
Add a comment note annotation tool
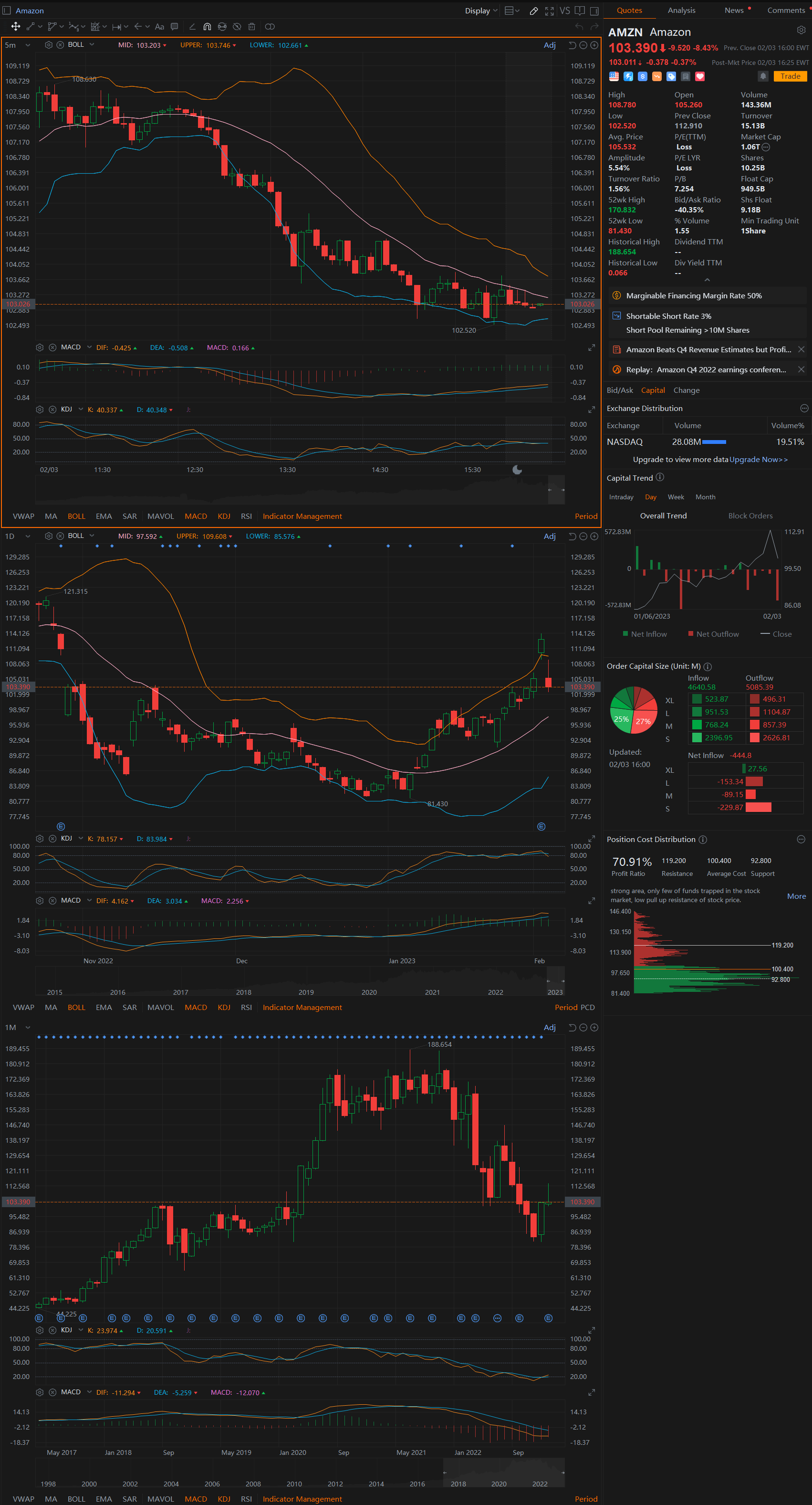coord(174,26)
